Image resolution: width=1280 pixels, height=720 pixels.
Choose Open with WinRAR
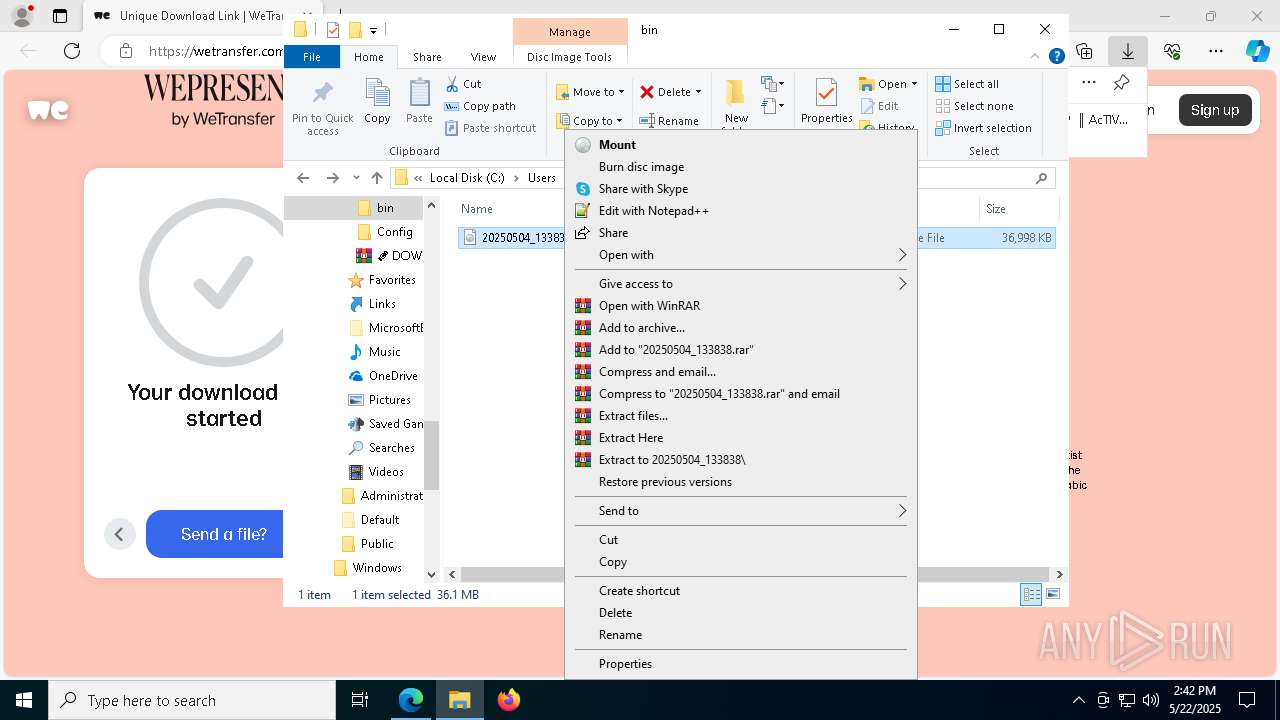tap(741, 306)
